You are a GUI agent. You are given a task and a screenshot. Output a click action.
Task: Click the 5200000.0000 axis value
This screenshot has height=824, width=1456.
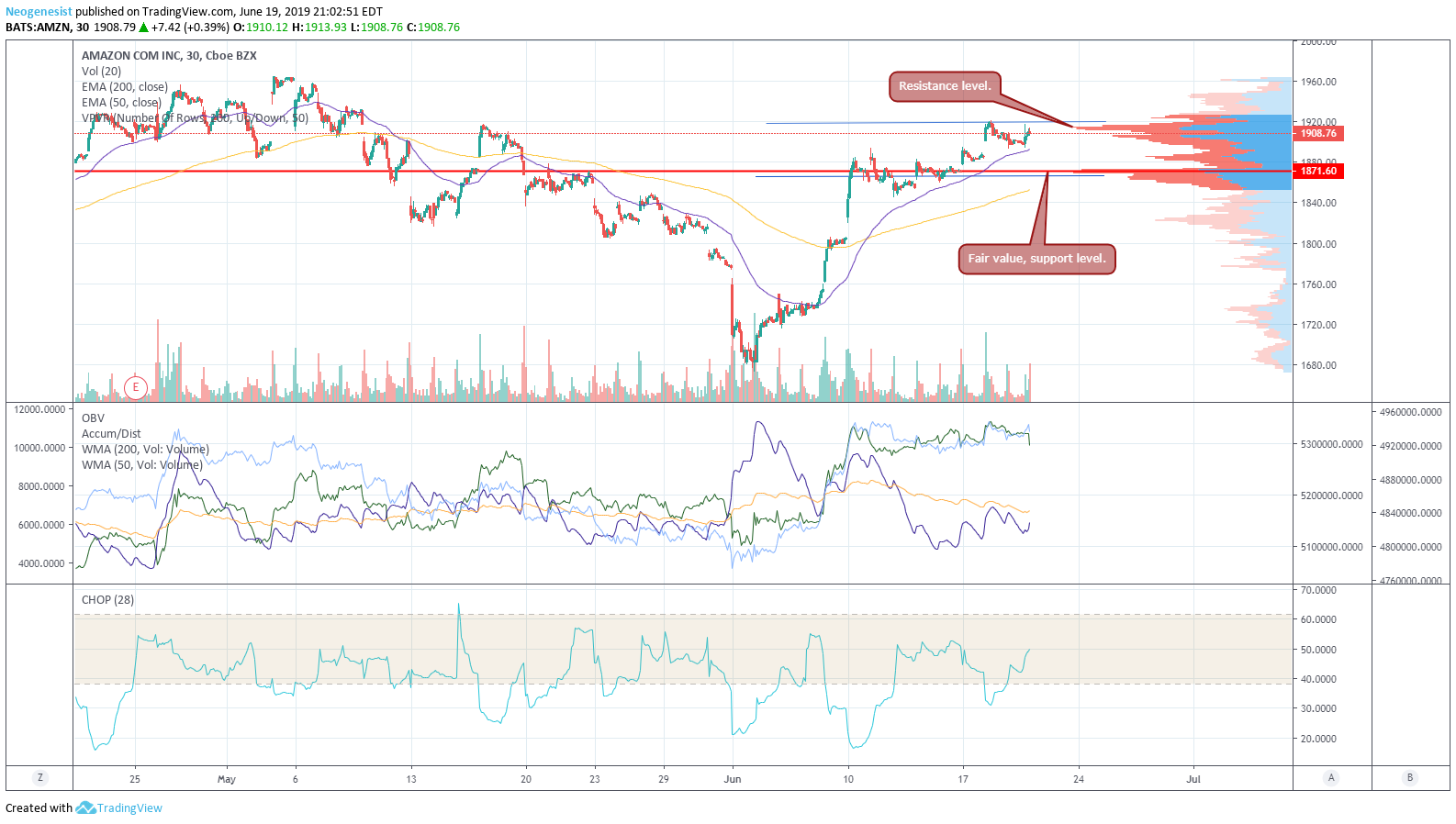(x=1332, y=496)
